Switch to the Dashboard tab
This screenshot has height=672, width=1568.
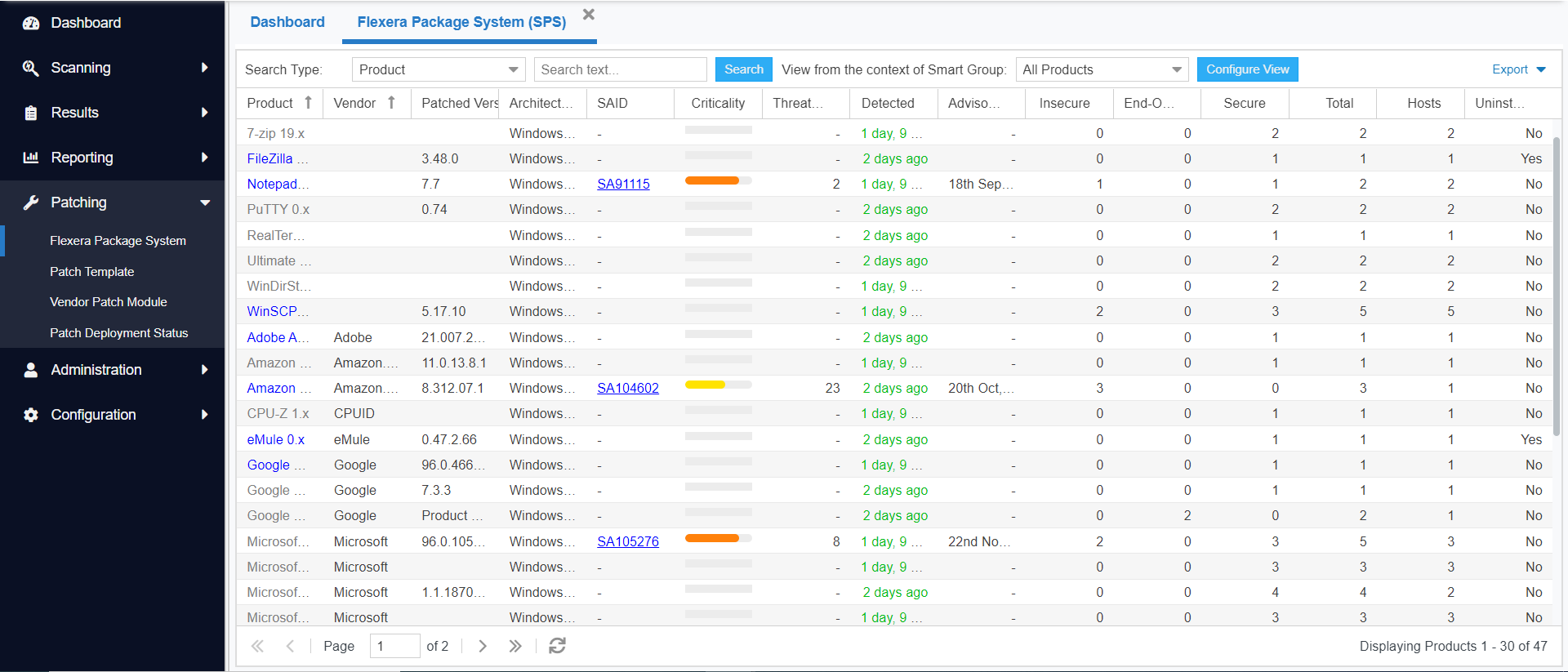(287, 22)
